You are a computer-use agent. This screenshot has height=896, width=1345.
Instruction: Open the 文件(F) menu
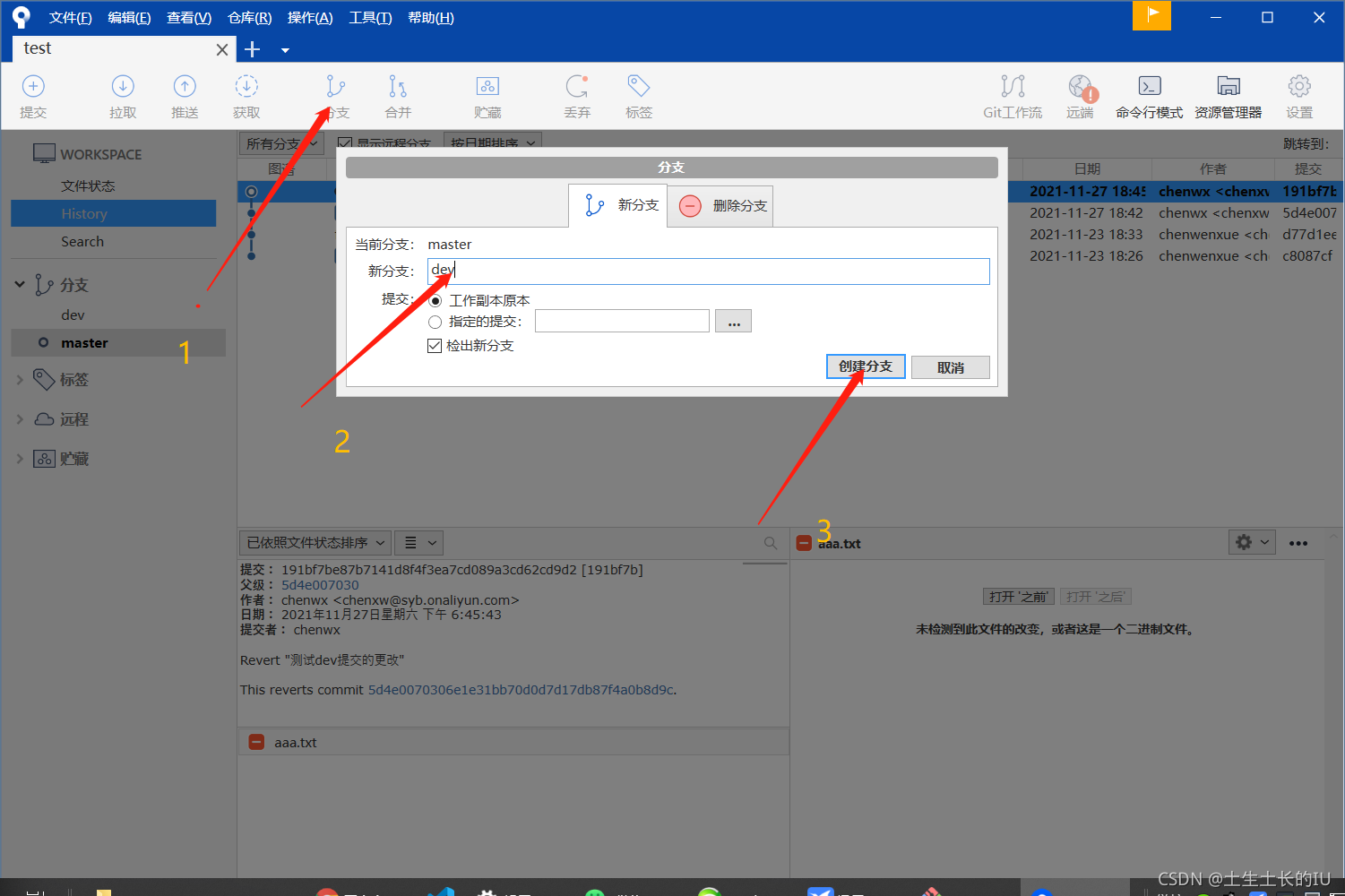coord(71,18)
